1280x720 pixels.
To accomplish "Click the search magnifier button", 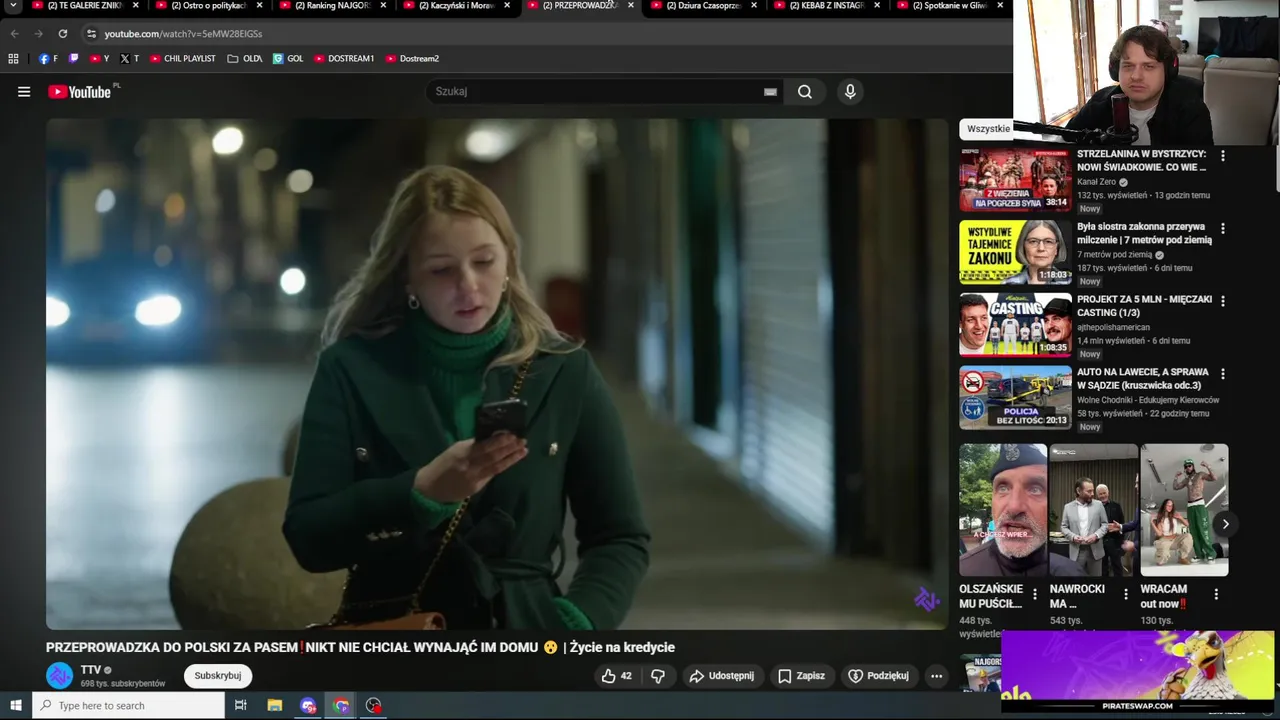I will (805, 92).
